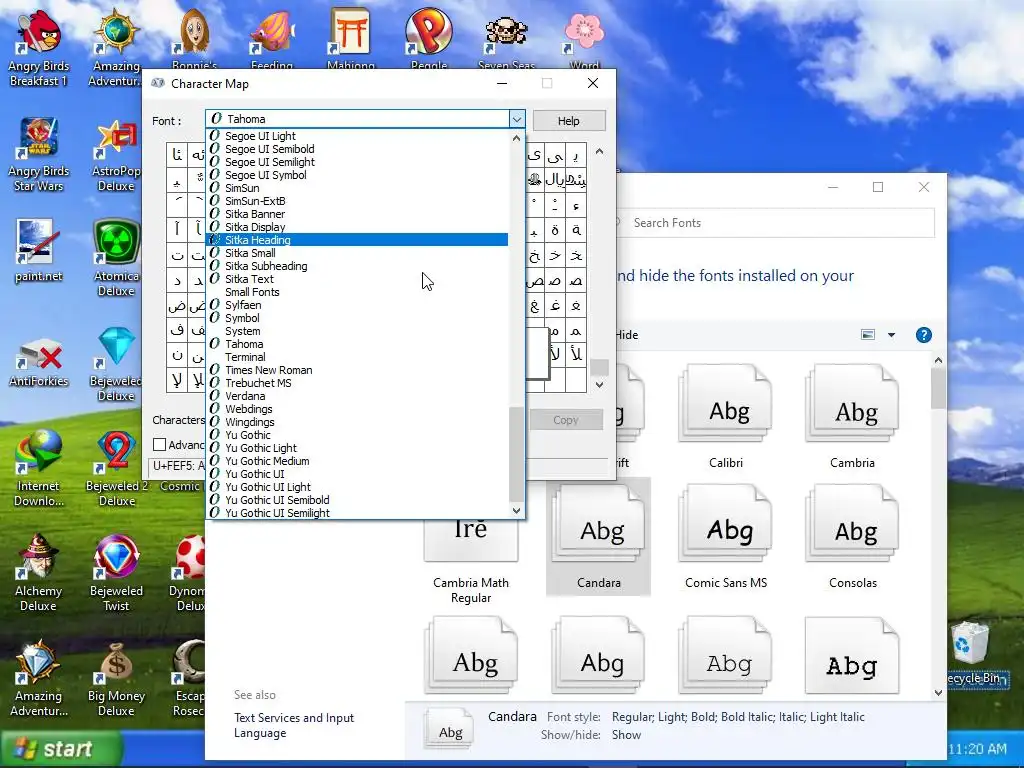Select the Cambria font thumbnail

(852, 417)
